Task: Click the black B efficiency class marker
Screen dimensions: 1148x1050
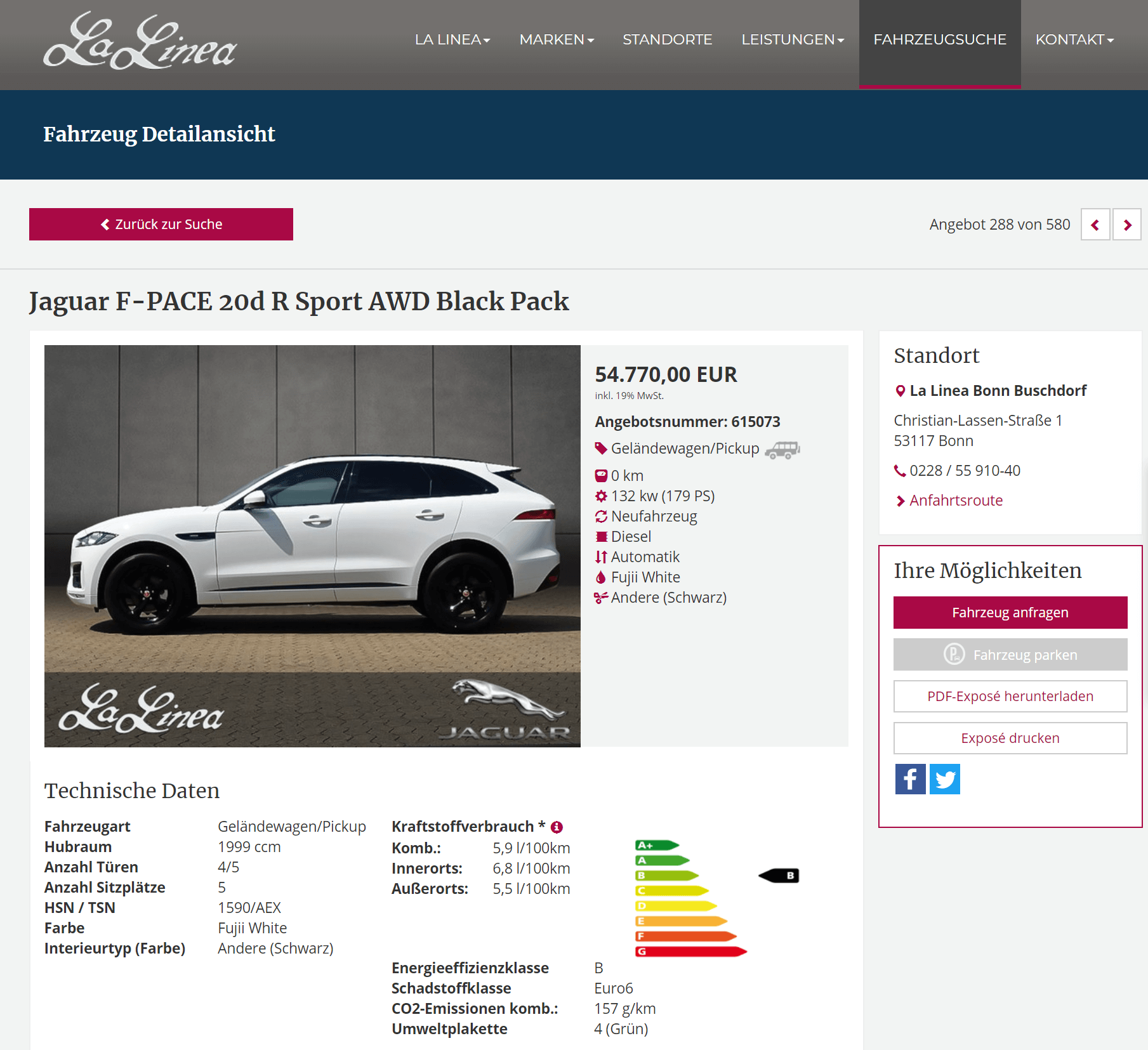Action: pos(779,876)
